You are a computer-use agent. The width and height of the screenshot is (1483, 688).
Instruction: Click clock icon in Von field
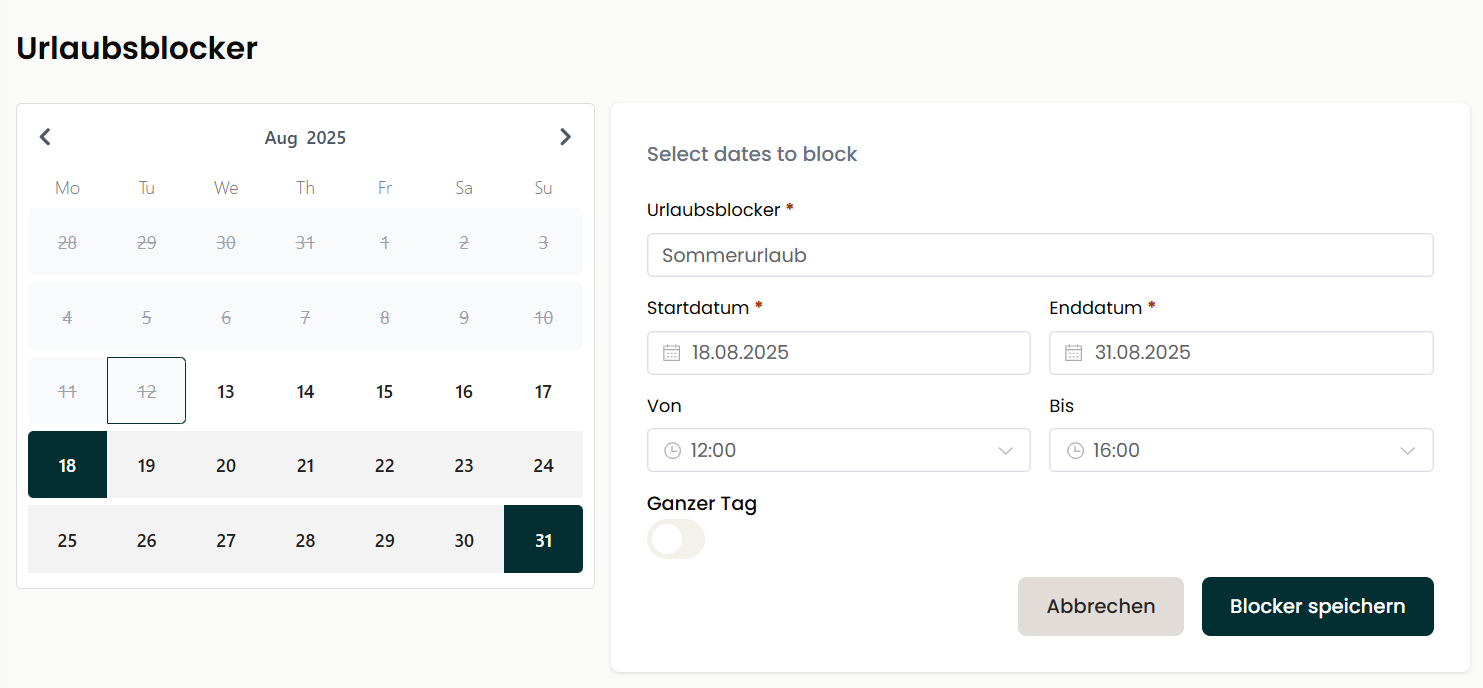(x=673, y=451)
